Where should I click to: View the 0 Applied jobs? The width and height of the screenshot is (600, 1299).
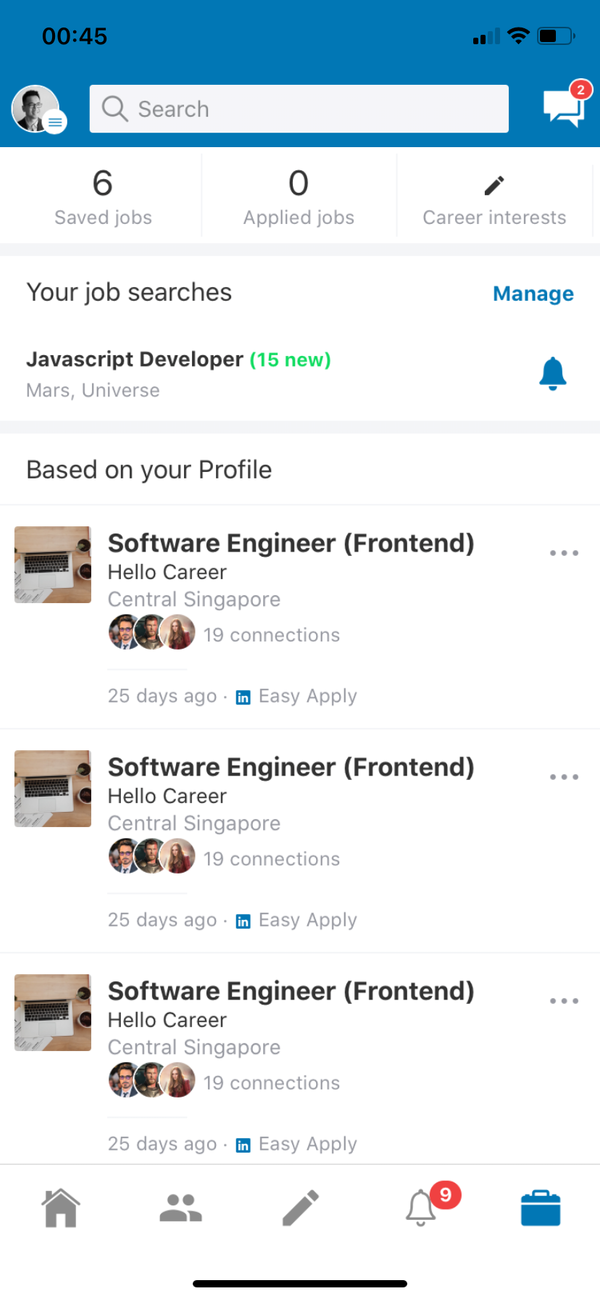click(x=298, y=197)
